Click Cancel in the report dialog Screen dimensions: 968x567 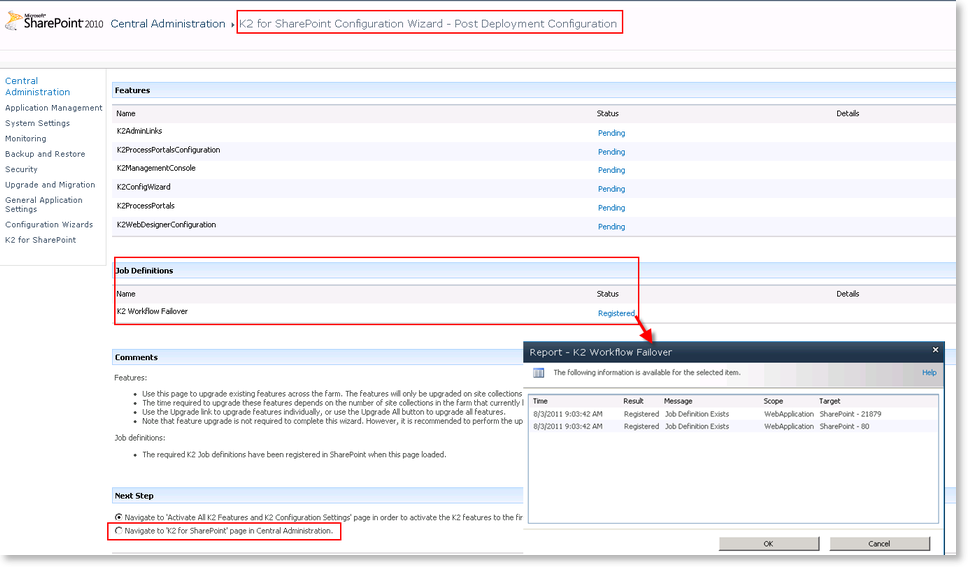tap(879, 544)
